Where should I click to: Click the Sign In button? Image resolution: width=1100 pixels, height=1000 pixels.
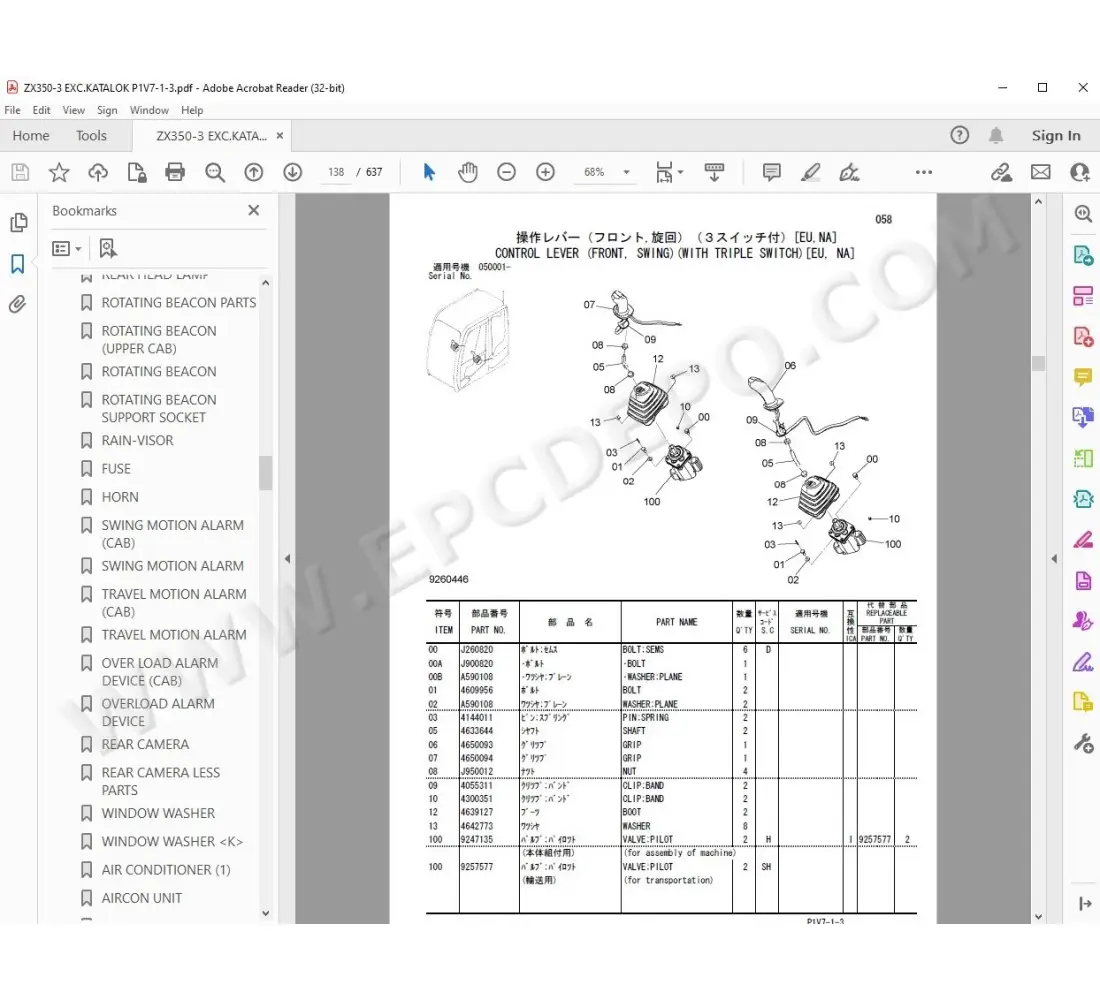point(1056,135)
